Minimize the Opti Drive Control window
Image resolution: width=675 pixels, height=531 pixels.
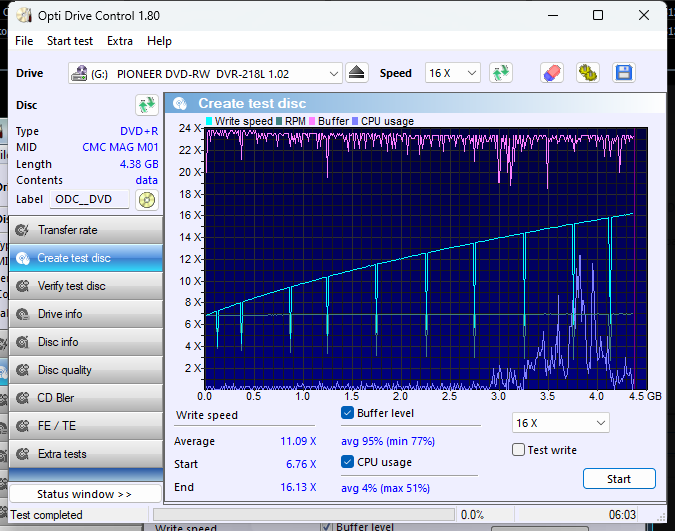pos(553,16)
